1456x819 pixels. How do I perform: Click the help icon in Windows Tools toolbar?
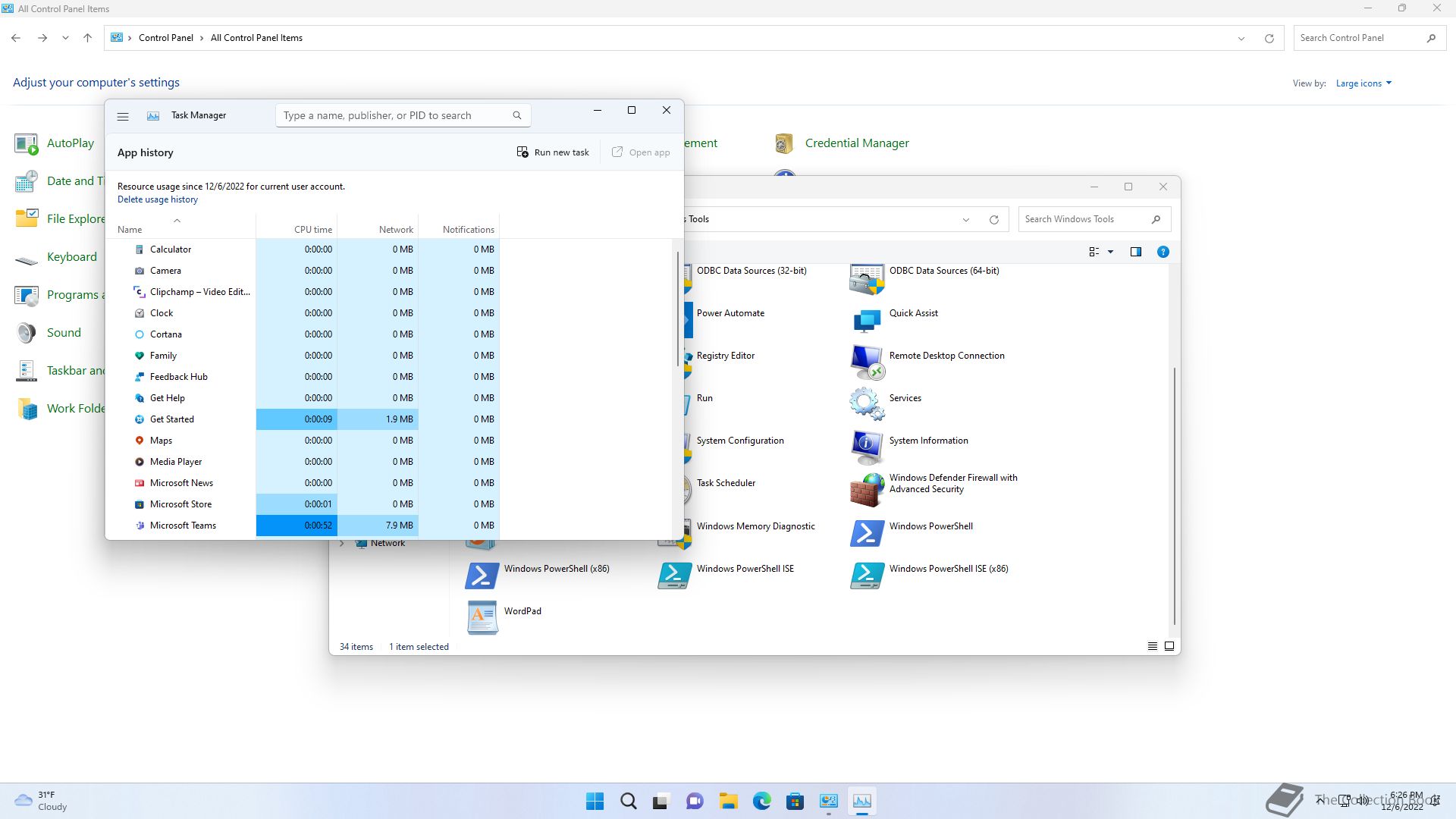(x=1163, y=252)
